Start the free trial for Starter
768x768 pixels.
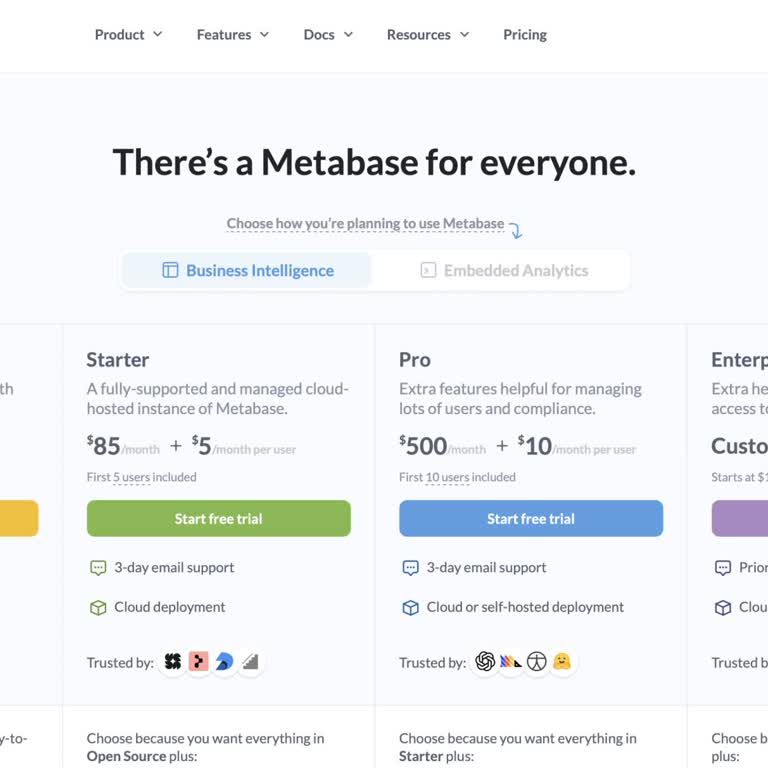[218, 519]
